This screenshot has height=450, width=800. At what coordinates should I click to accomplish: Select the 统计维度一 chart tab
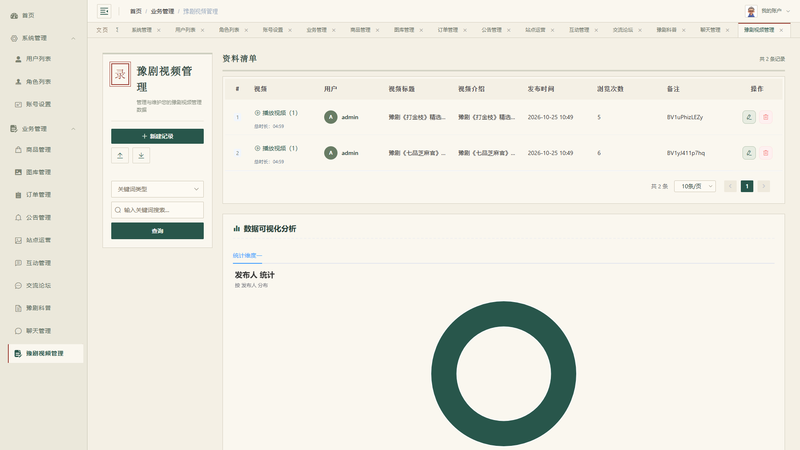(x=247, y=256)
